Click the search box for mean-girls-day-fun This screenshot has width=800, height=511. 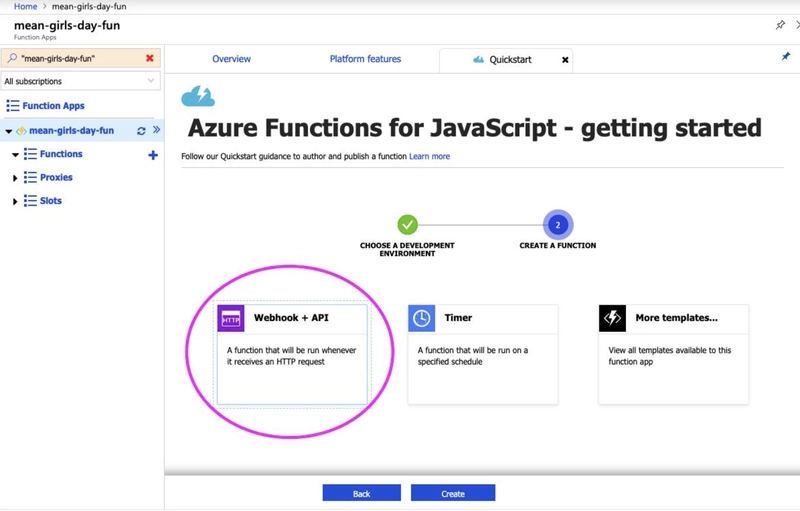[81, 58]
